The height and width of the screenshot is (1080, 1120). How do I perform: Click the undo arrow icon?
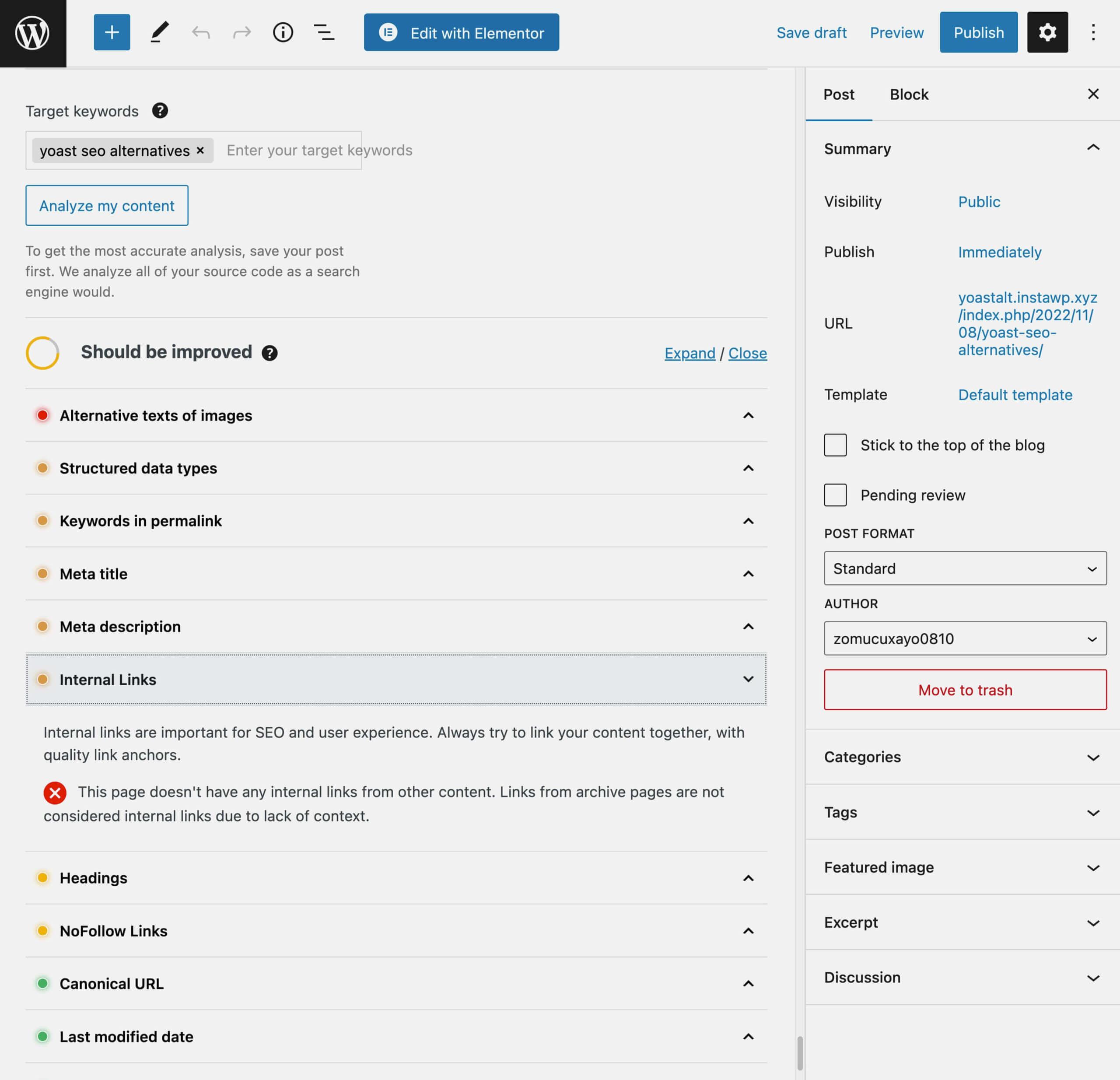(200, 32)
